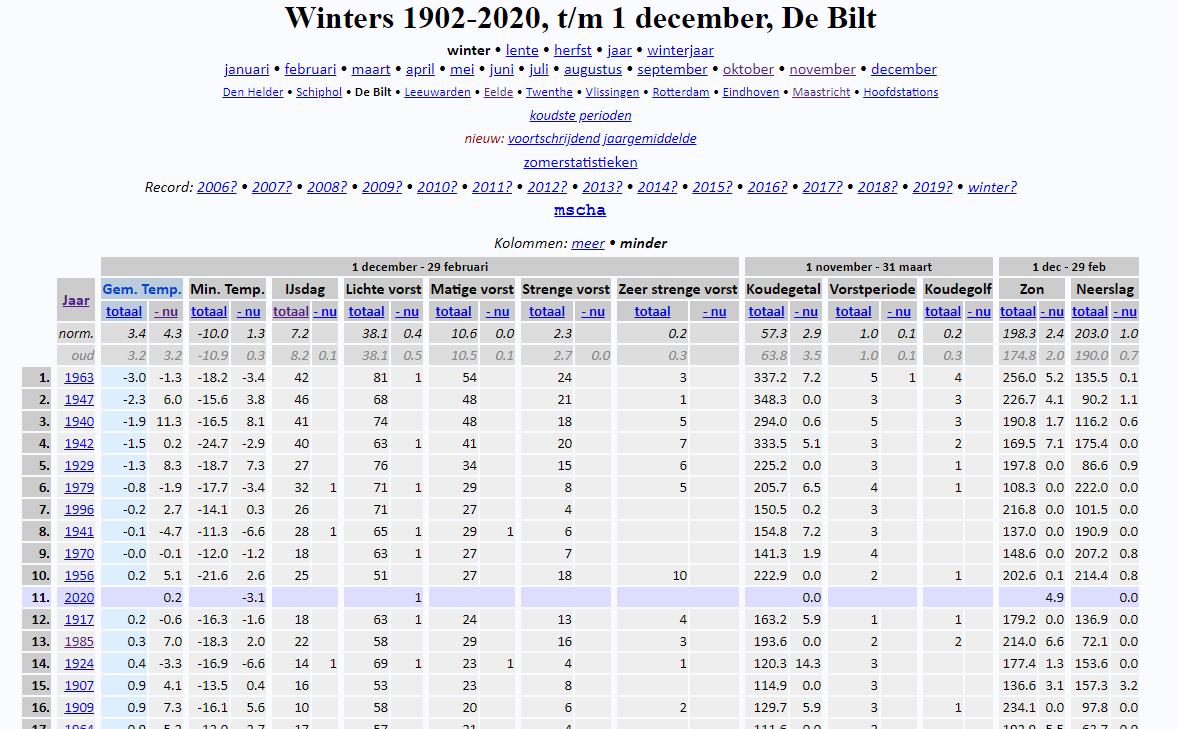
Task: Open the herfst season link
Action: (572, 50)
